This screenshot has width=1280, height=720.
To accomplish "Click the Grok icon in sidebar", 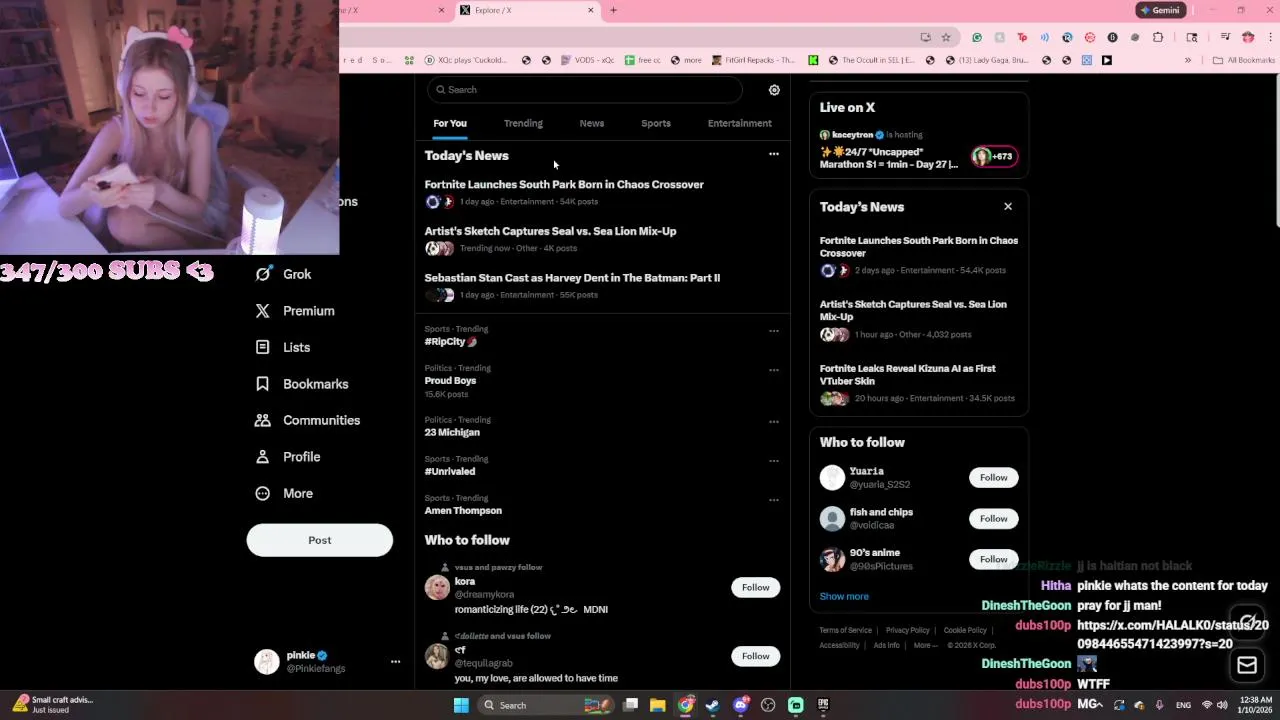I will tap(263, 274).
